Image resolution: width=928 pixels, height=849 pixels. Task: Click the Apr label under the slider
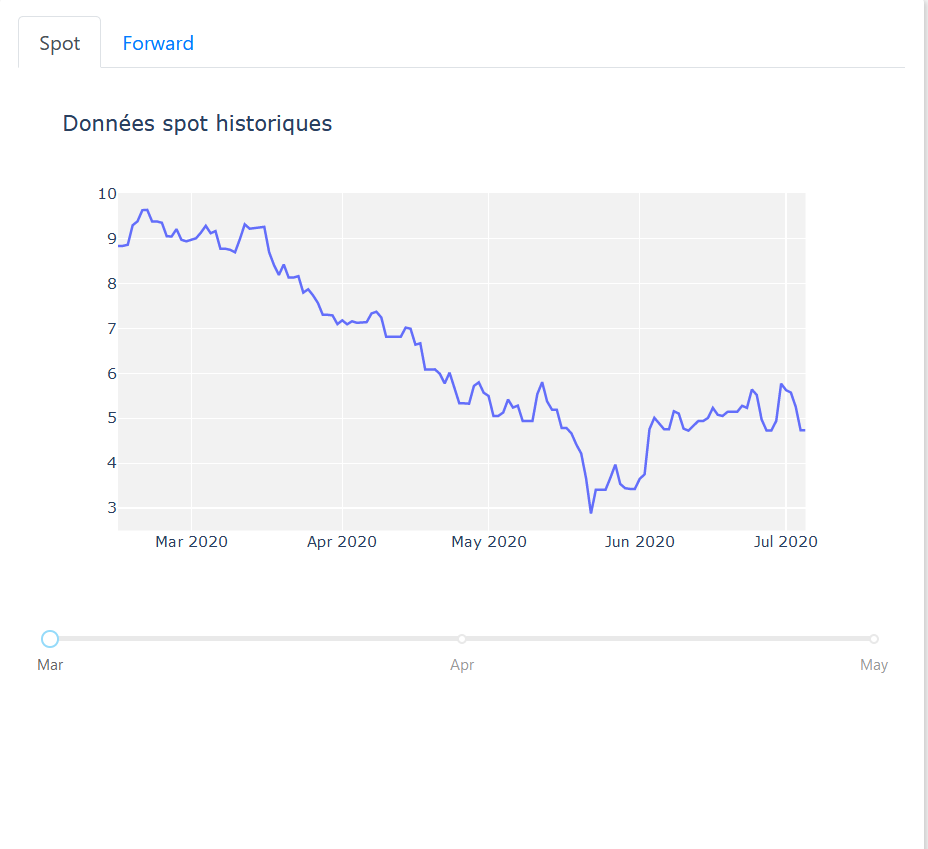click(x=462, y=665)
